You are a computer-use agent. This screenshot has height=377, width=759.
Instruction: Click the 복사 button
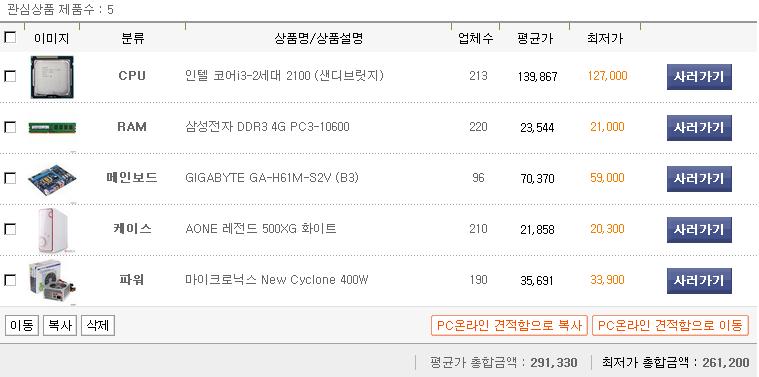point(60,325)
